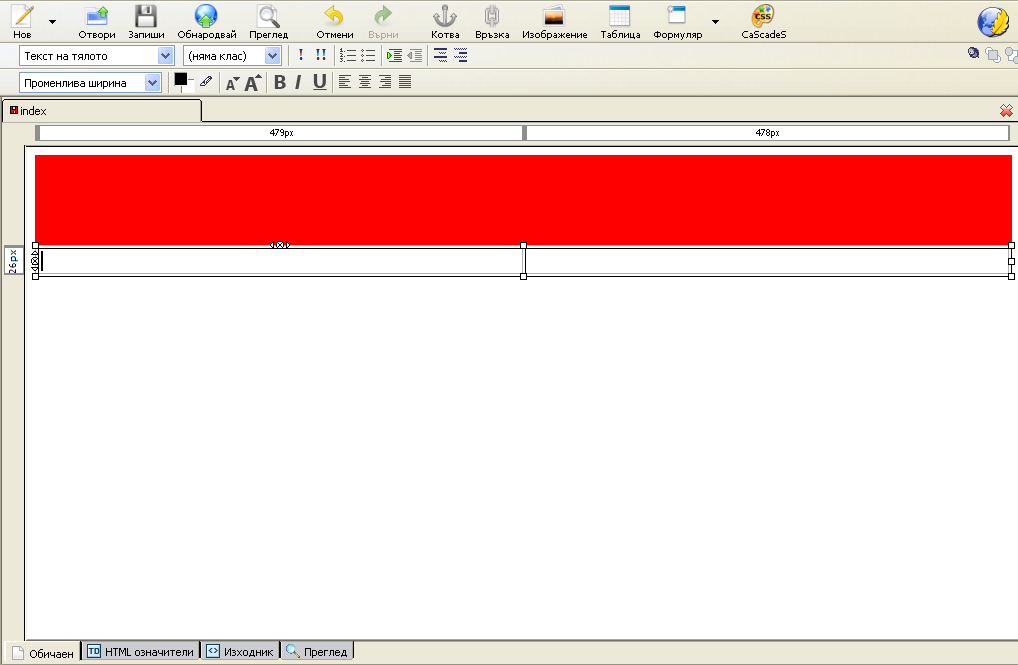Outdent the text
The image size is (1018, 665).
click(x=415, y=56)
